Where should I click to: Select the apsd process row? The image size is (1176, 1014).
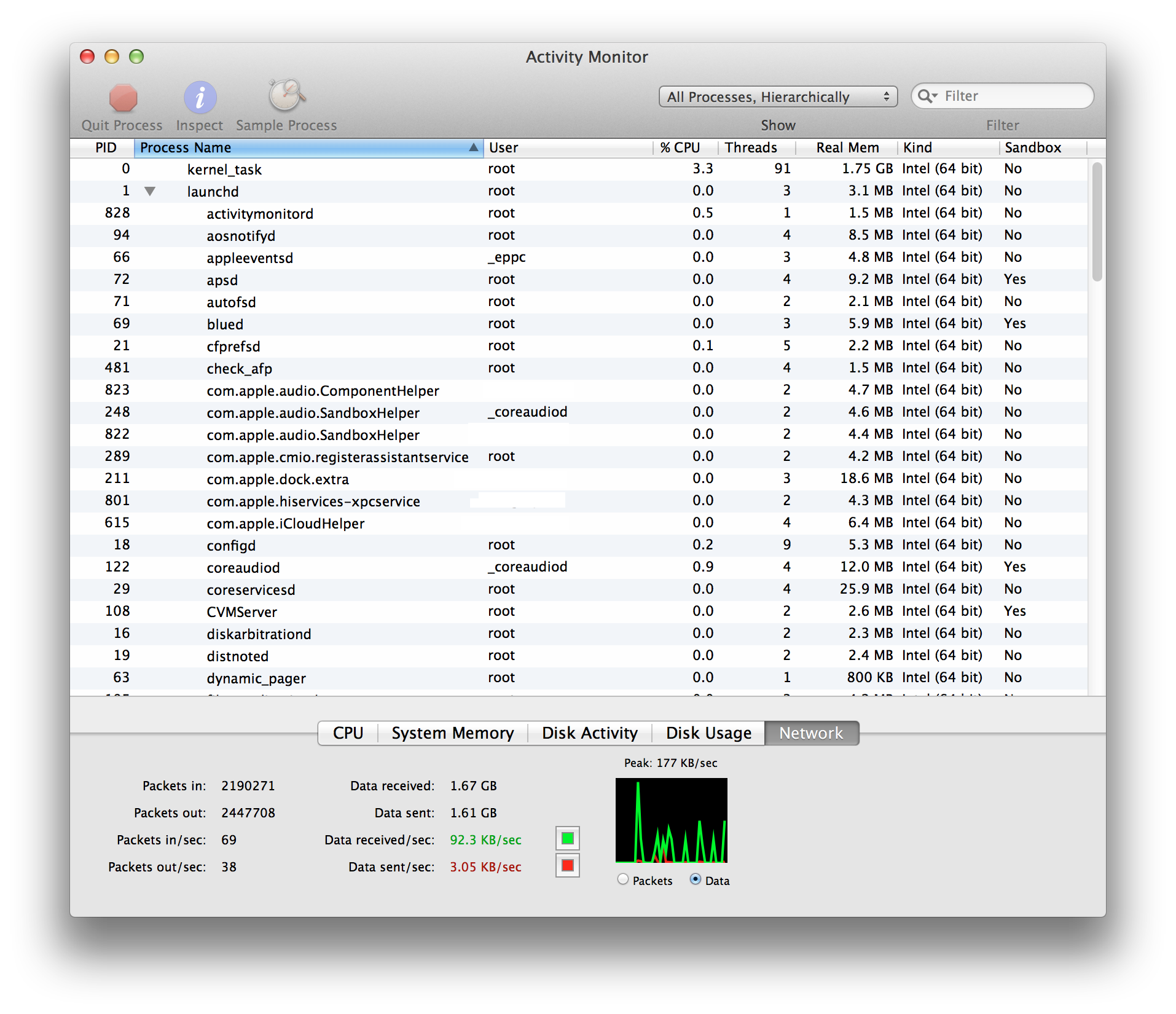579,280
